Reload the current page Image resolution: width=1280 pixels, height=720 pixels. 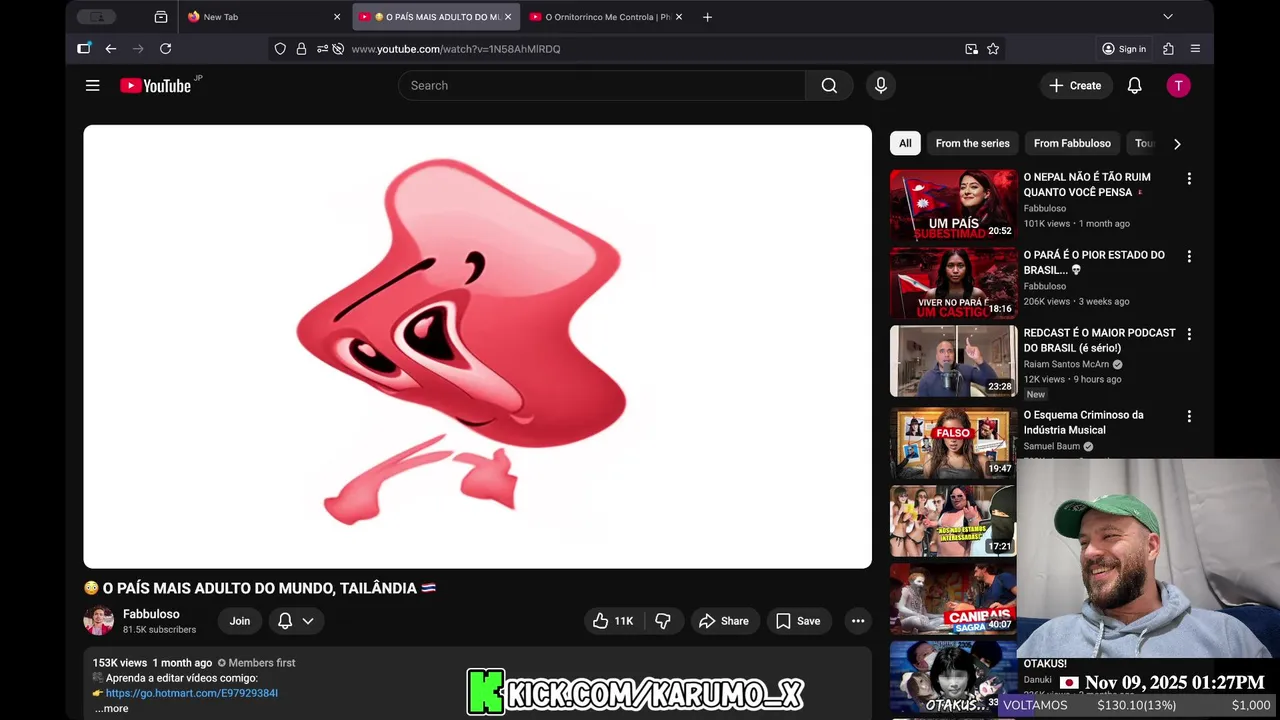[166, 49]
